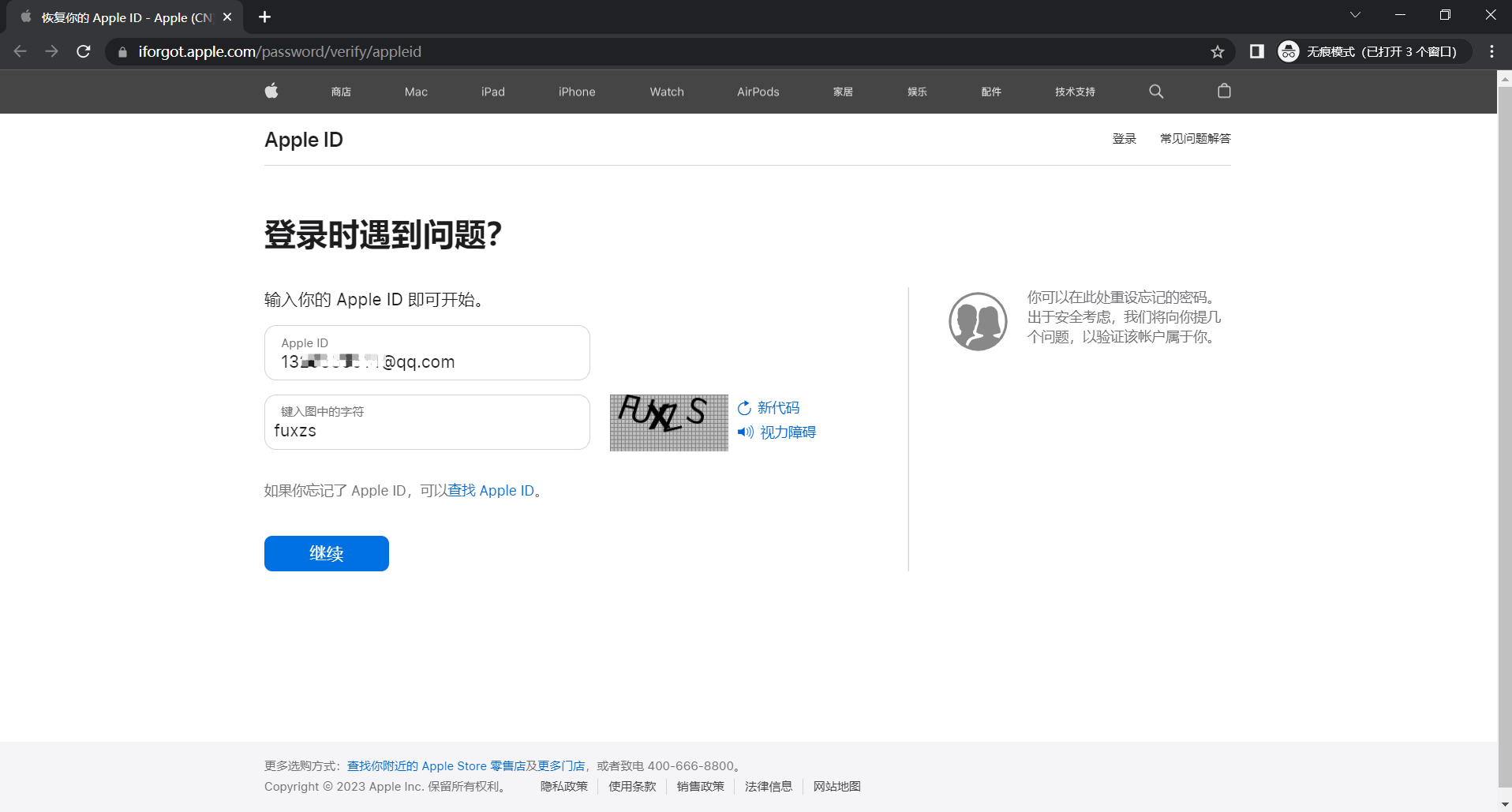
Task: Open the AirPods menu item
Action: coord(758,92)
